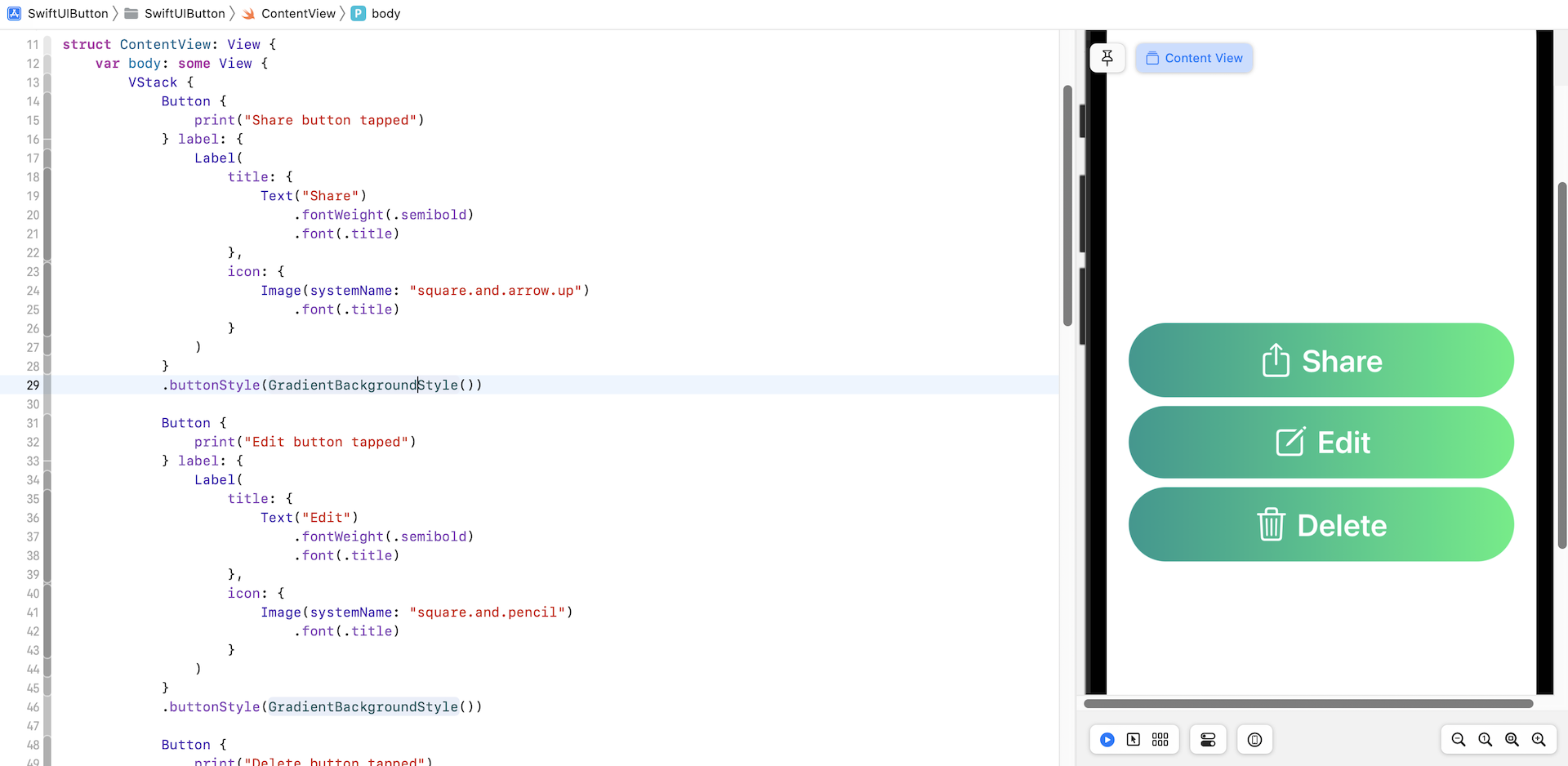Viewport: 1568px width, 766px height.
Task: Click GradientBackgroundStyle on line 46
Action: pyautogui.click(x=363, y=706)
